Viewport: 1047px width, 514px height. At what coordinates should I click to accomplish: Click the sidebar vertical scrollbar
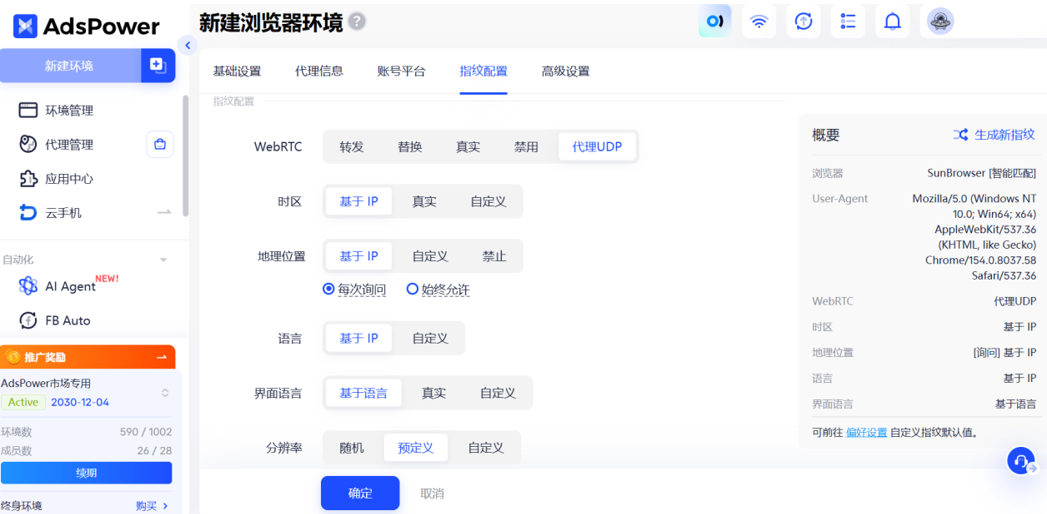pyautogui.click(x=186, y=156)
